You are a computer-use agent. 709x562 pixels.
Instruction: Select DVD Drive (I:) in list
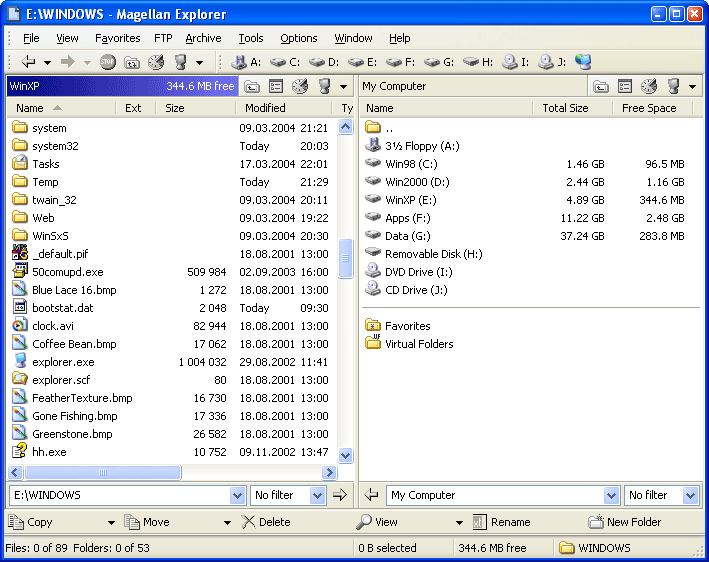click(419, 272)
